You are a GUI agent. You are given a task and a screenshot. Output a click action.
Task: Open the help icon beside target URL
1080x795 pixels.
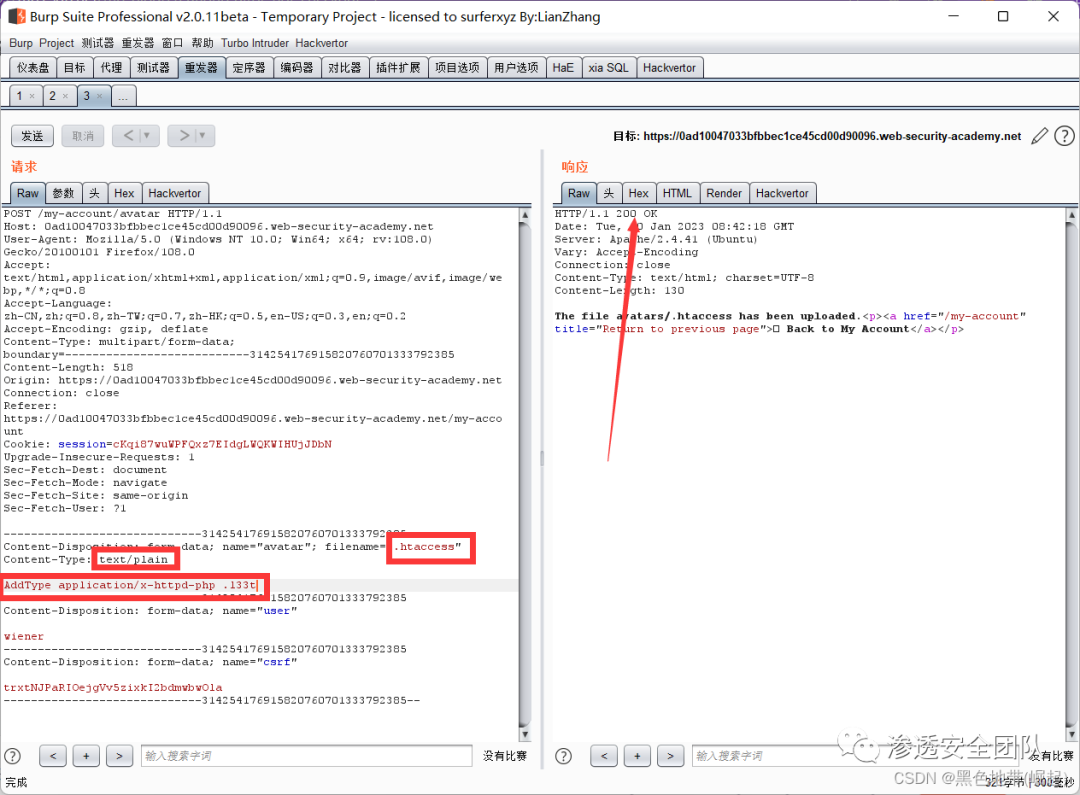coord(1064,136)
